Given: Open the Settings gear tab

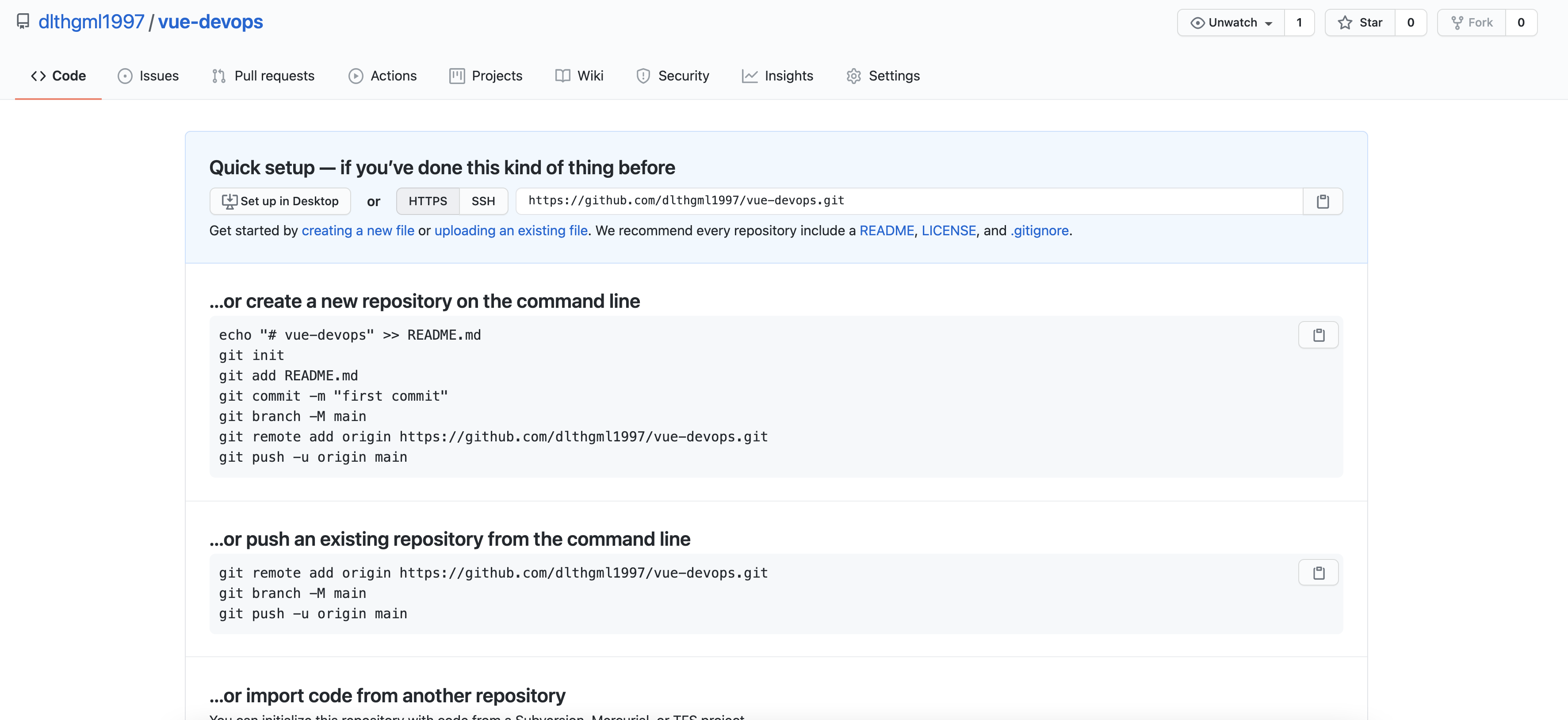Looking at the screenshot, I should [x=883, y=76].
